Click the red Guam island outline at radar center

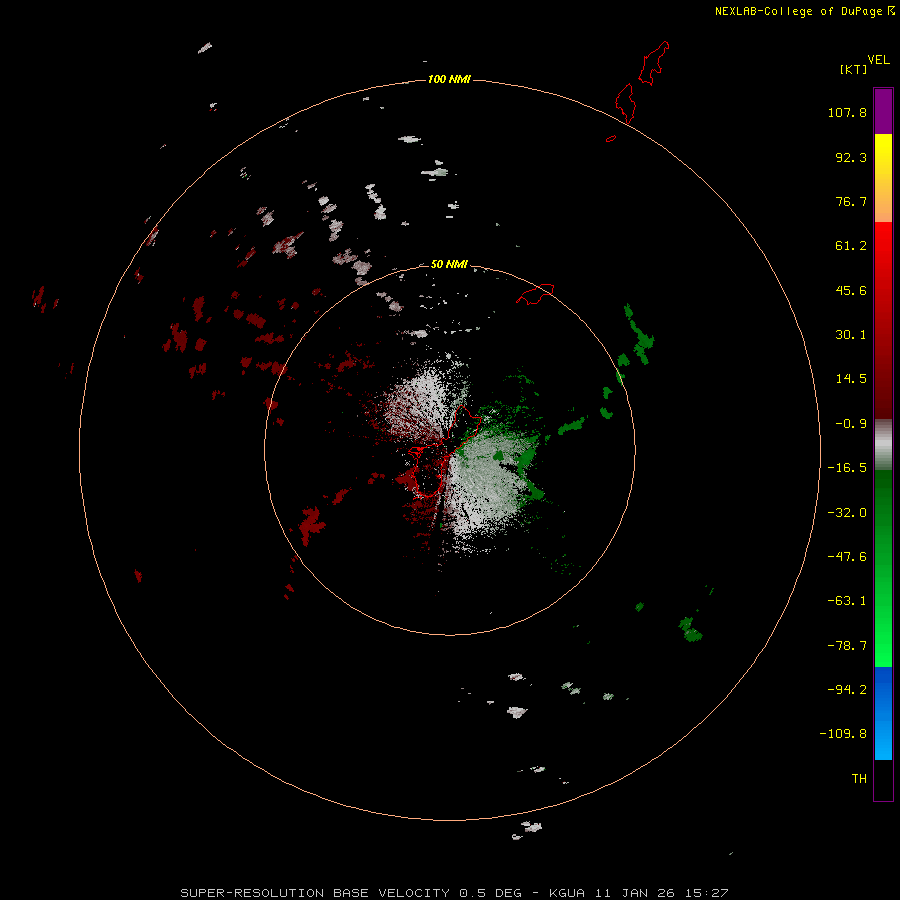(x=444, y=452)
